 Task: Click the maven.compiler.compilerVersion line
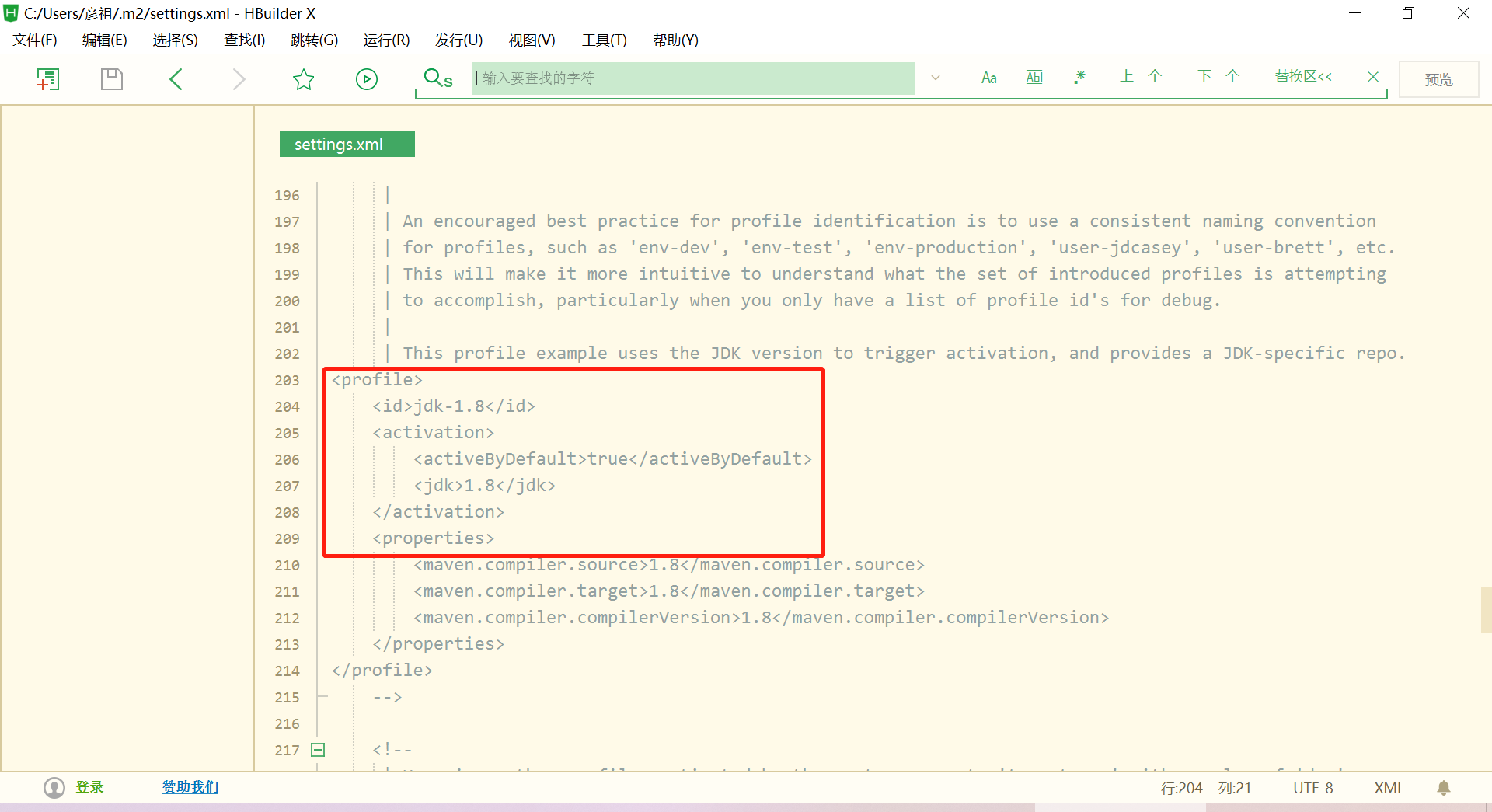coord(761,618)
